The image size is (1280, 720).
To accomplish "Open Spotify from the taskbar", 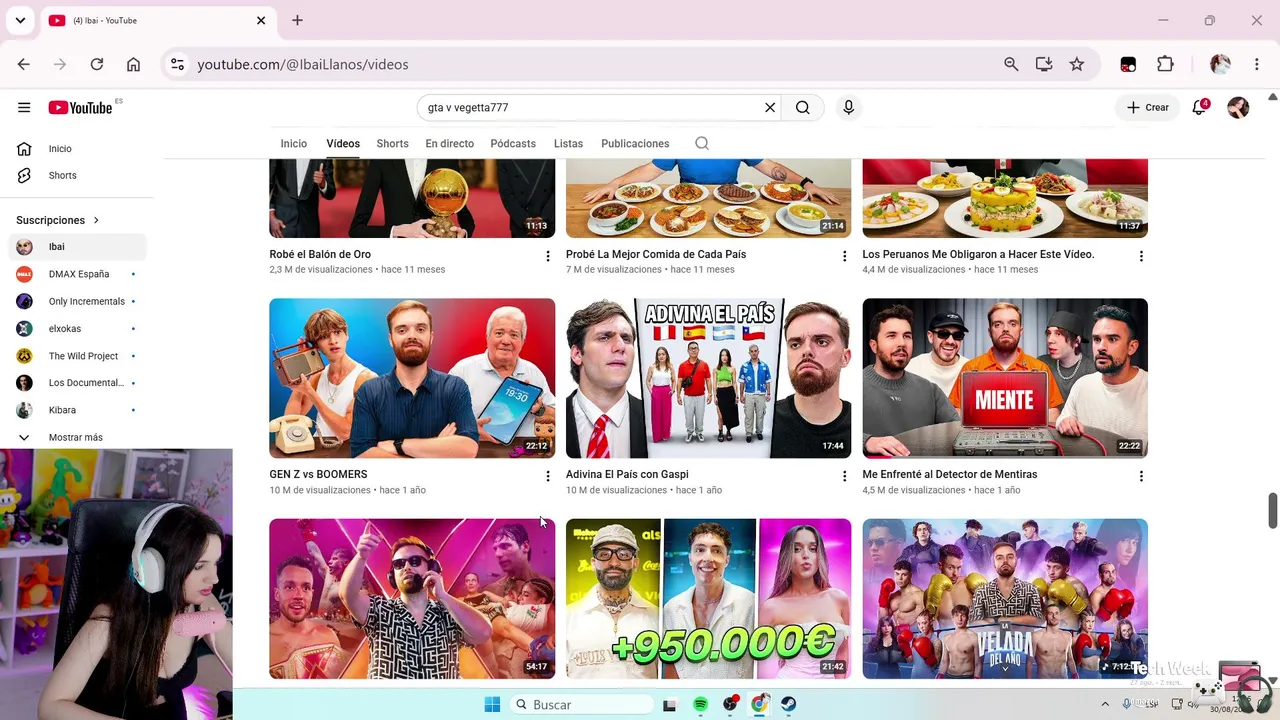I will pos(700,705).
